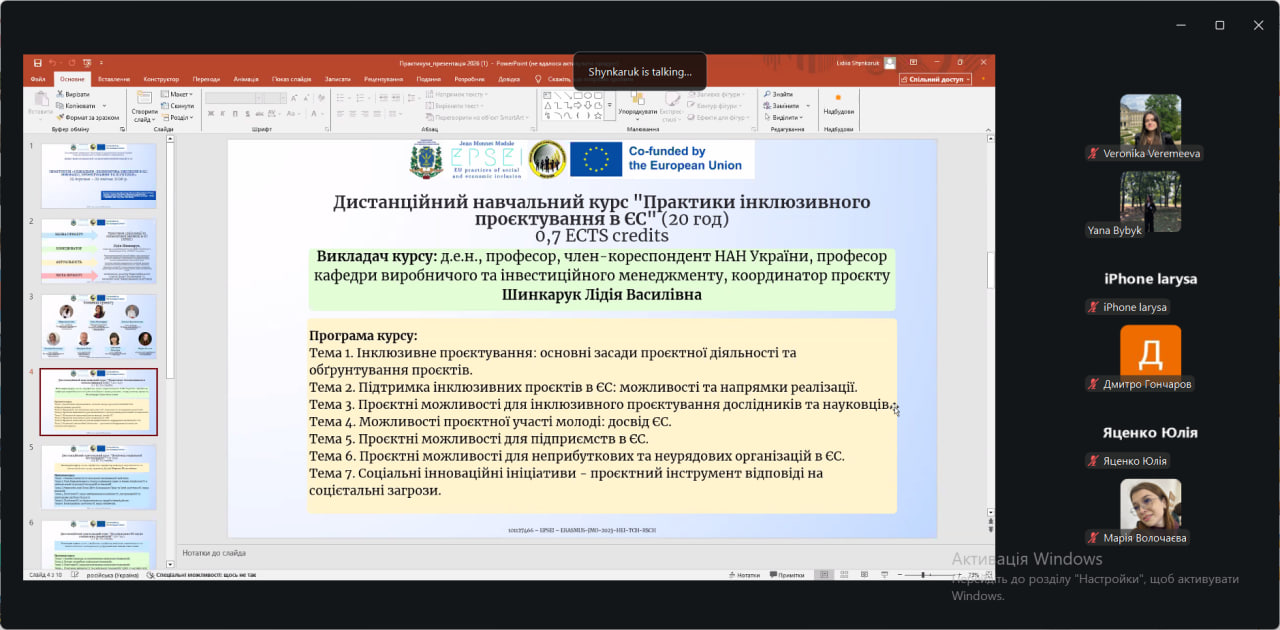The height and width of the screenshot is (630, 1280).
Task: Expand the Layout (Макет) dropdown
Action: pos(178,94)
